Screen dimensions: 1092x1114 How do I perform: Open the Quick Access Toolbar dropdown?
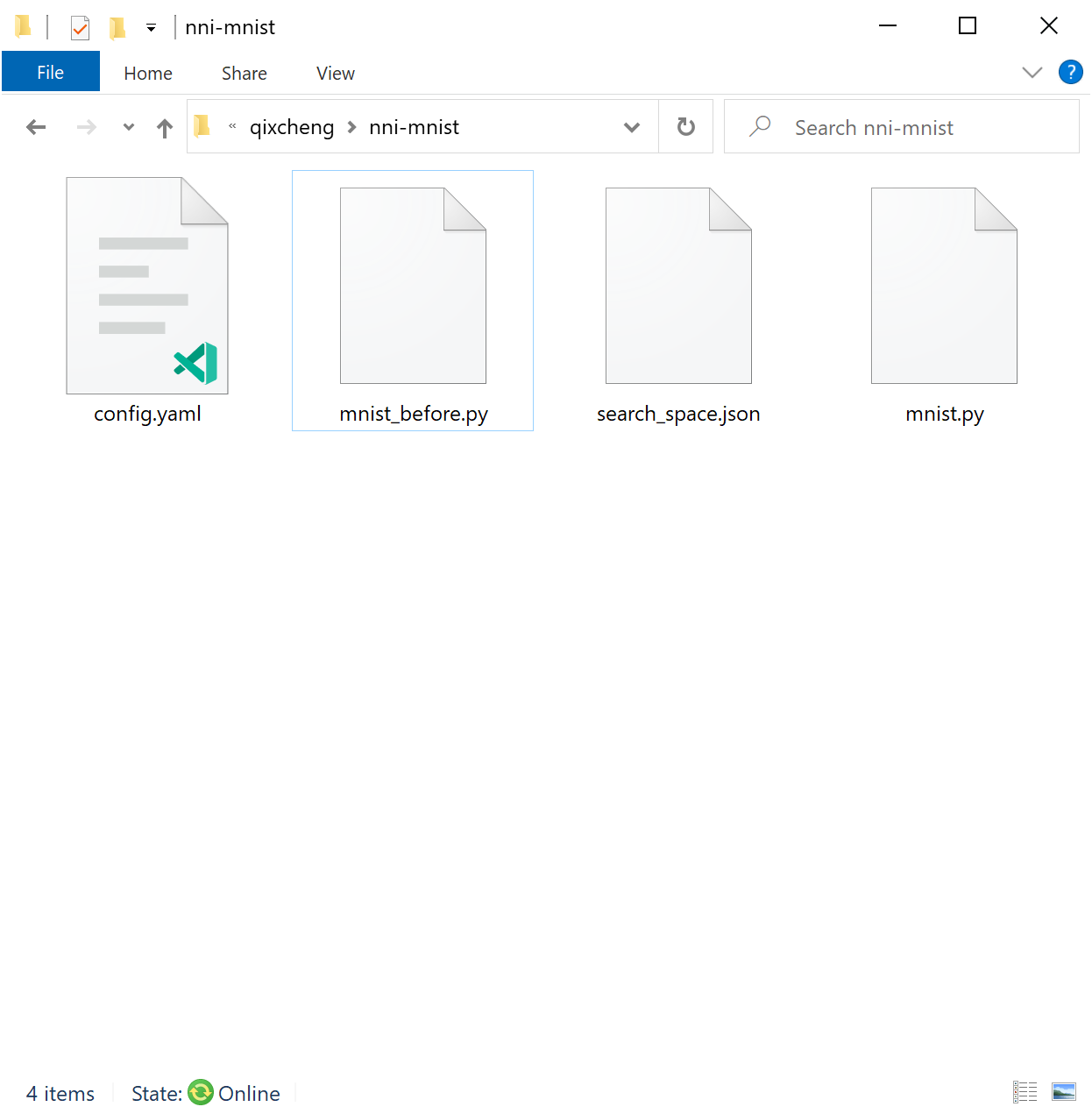151,27
